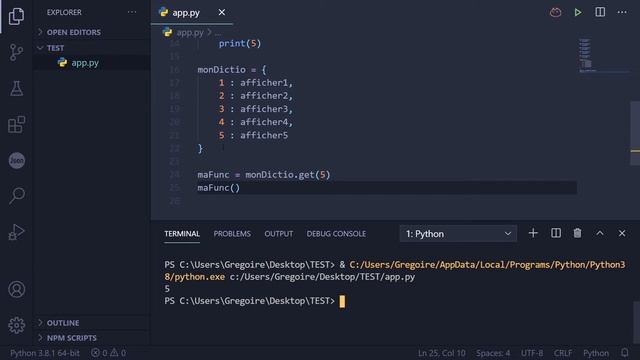
Task: Switch to the Output tab
Action: (x=279, y=234)
